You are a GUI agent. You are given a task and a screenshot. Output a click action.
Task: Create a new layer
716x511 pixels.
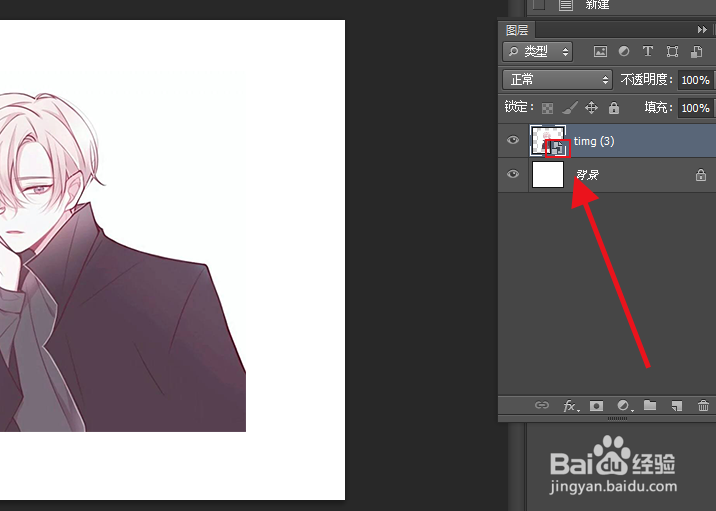[677, 406]
